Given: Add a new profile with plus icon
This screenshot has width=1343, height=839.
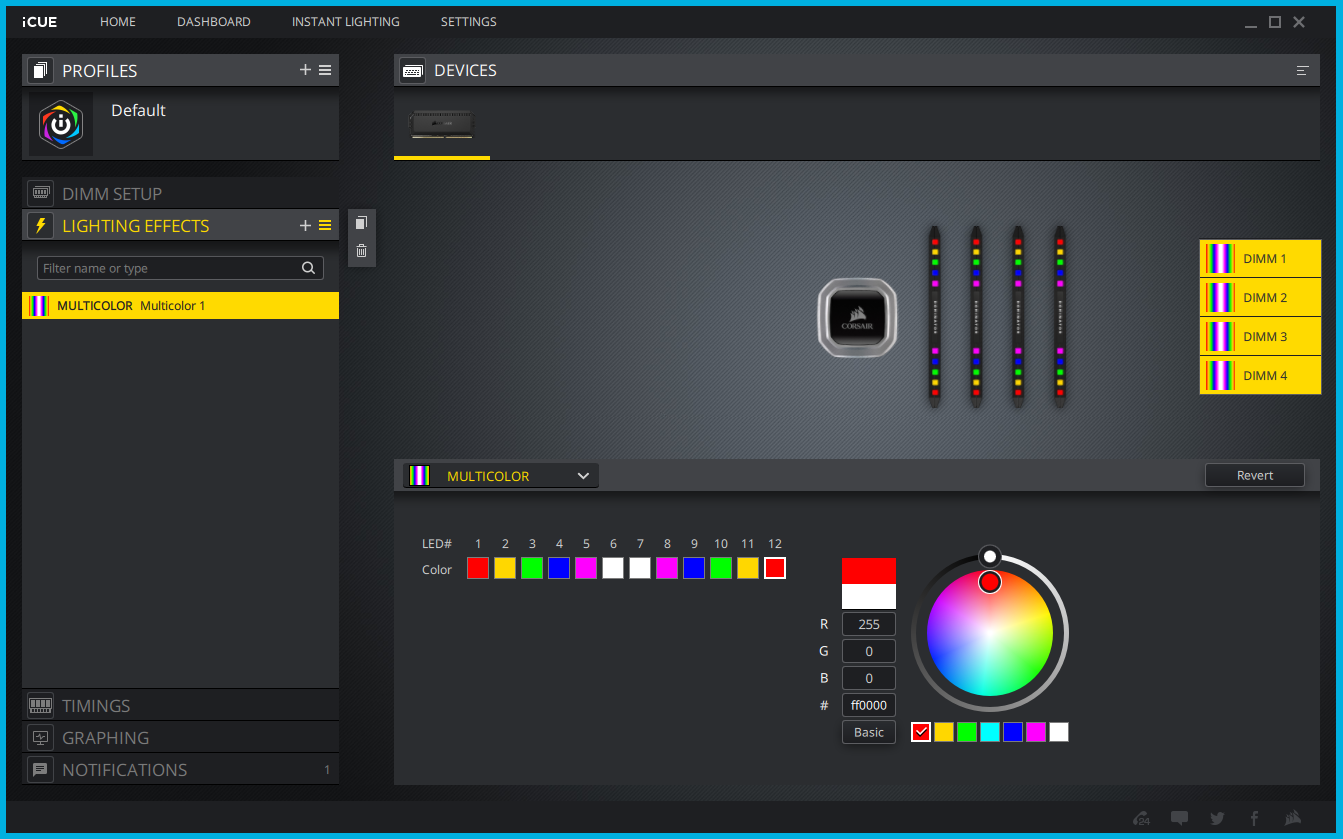Looking at the screenshot, I should click(305, 70).
